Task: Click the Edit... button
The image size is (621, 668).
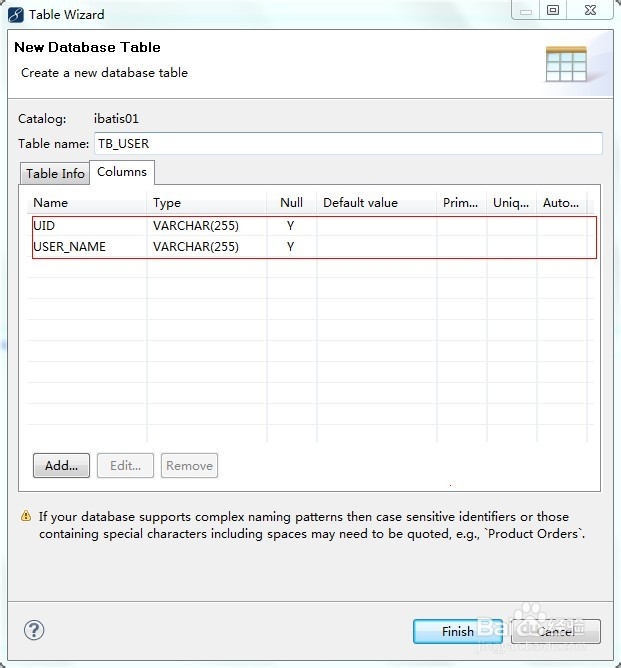Action: pyautogui.click(x=125, y=465)
